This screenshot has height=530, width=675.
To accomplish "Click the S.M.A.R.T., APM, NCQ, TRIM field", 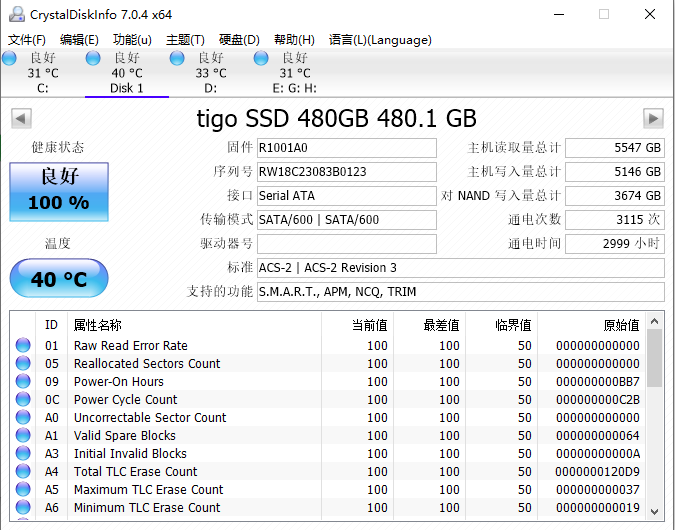I will coord(461,292).
